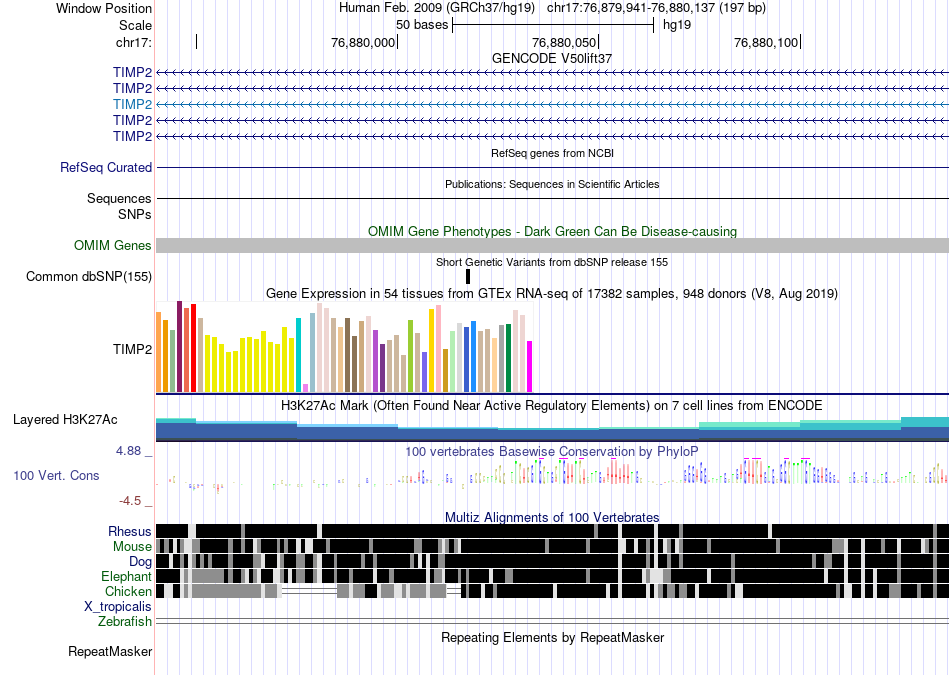Open the GTEx Gene Expression in 54 tissues title

click(x=552, y=293)
